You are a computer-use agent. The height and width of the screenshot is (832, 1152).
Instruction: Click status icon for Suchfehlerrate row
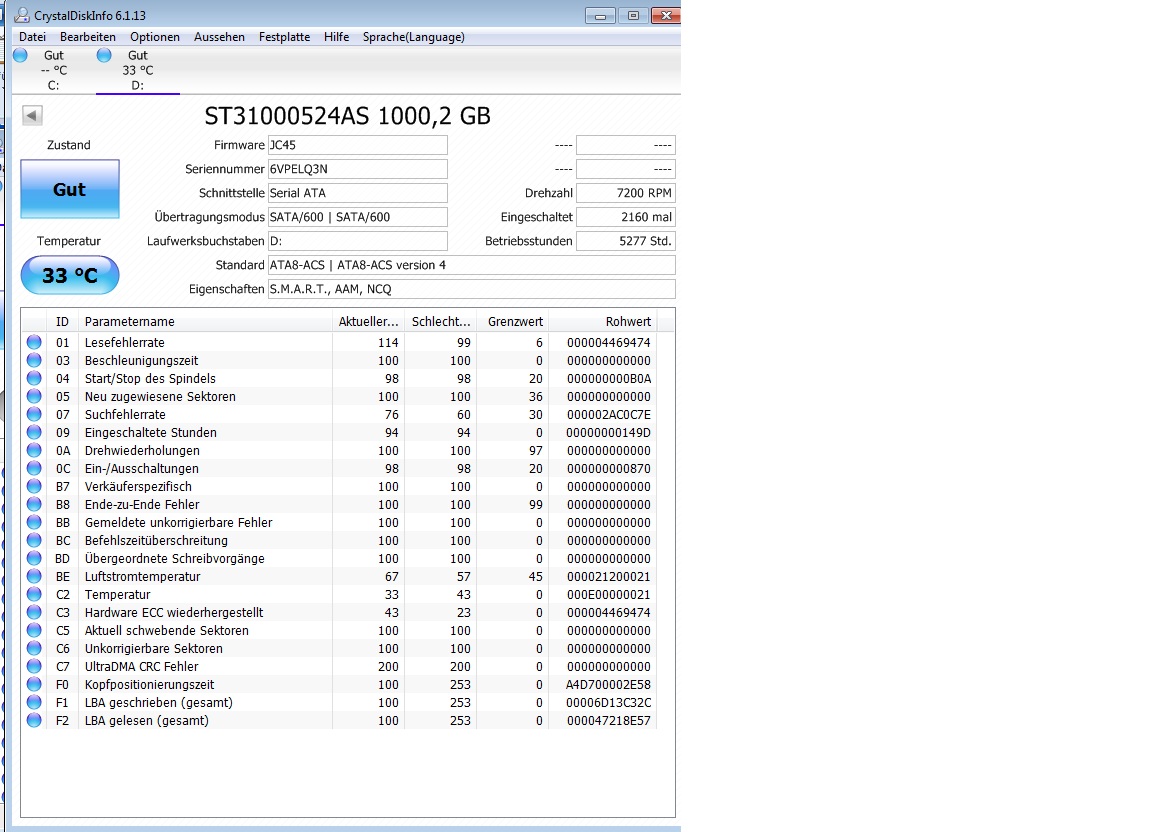click(34, 414)
